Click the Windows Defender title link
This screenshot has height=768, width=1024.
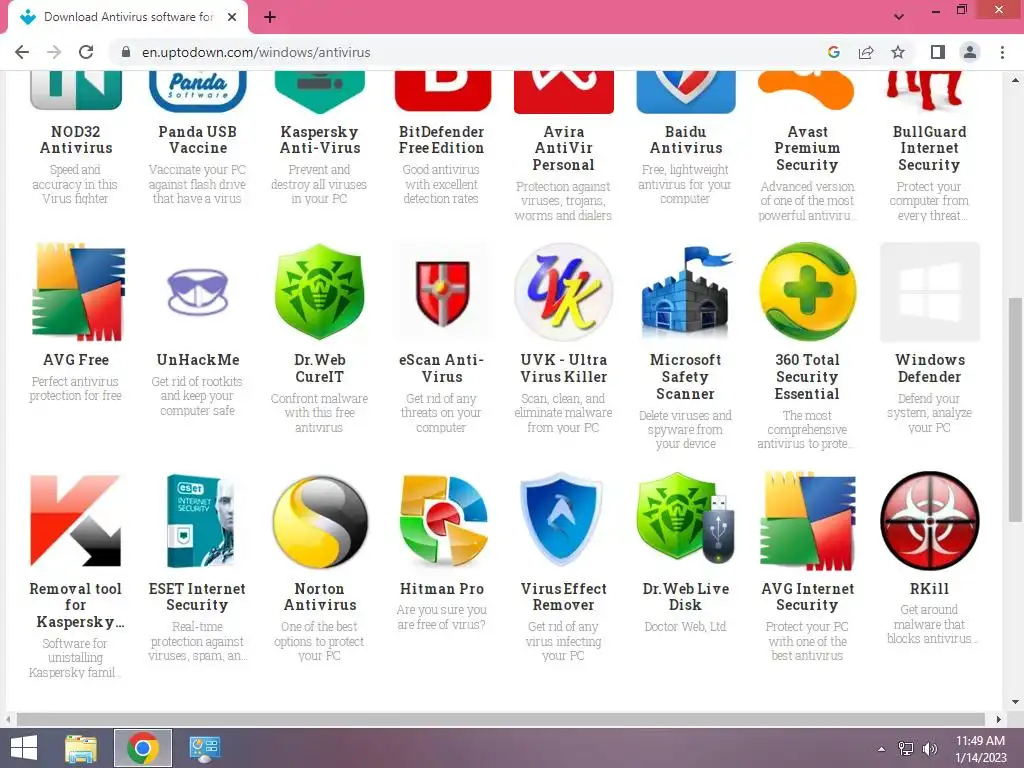click(x=929, y=368)
